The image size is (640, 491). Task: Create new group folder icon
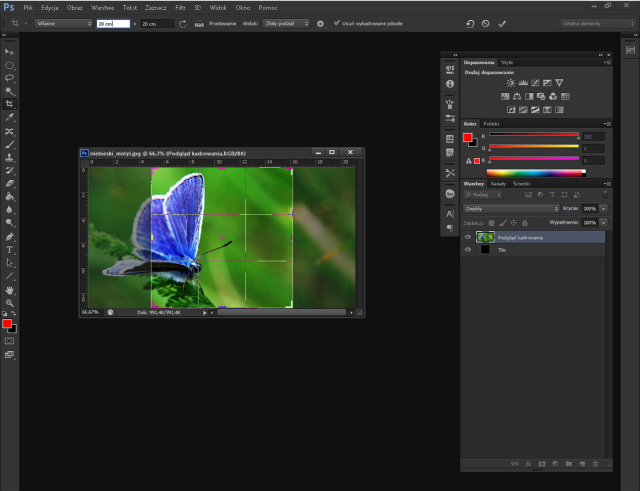point(569,464)
